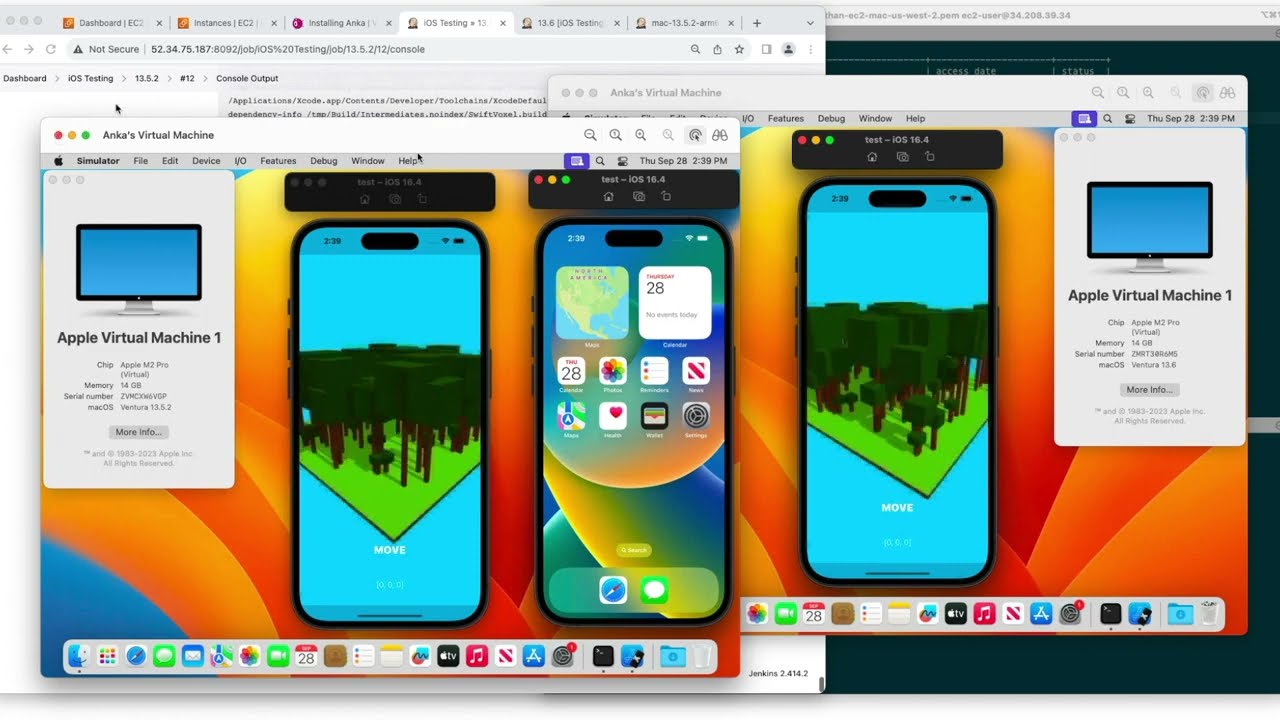Open Maps app icon on simulator home screen
Screen dimensions: 1280x720
coord(571,416)
